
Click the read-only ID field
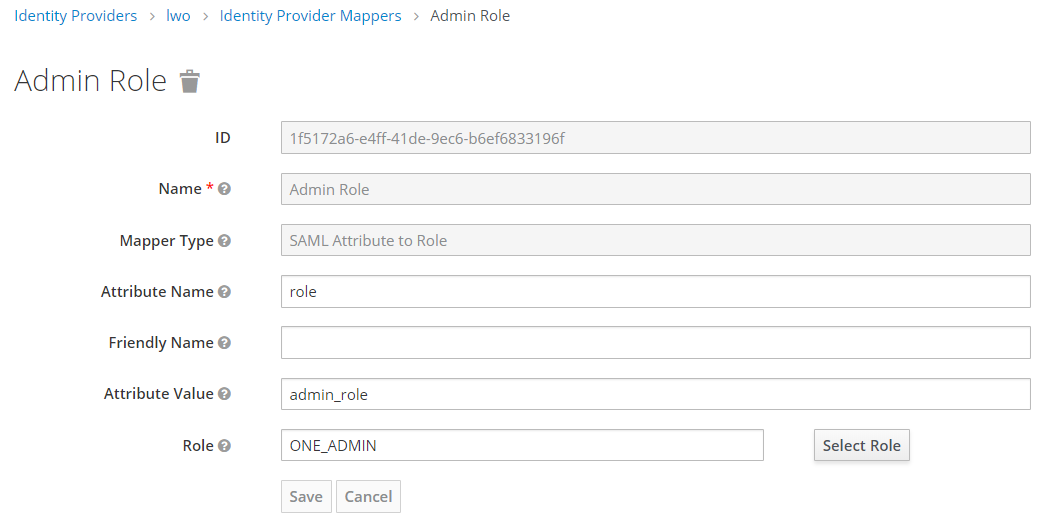pos(655,138)
